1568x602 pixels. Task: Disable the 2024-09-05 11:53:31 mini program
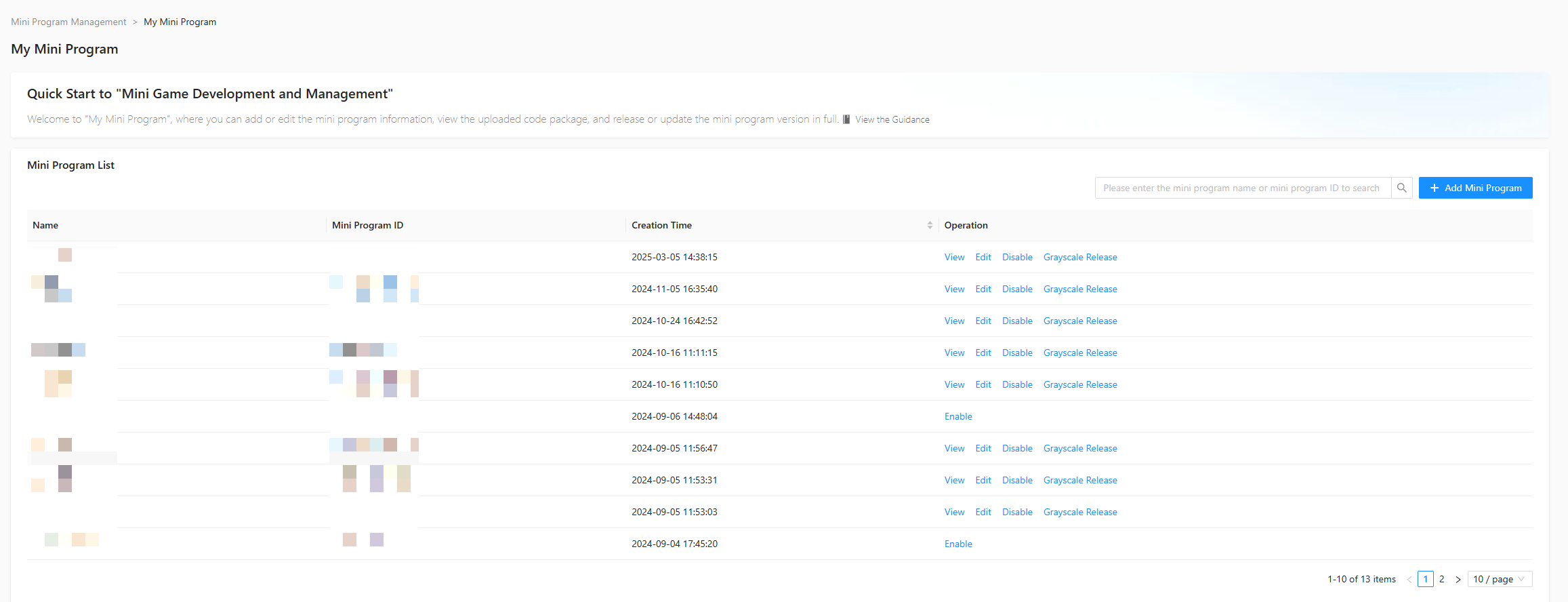pyautogui.click(x=1018, y=480)
